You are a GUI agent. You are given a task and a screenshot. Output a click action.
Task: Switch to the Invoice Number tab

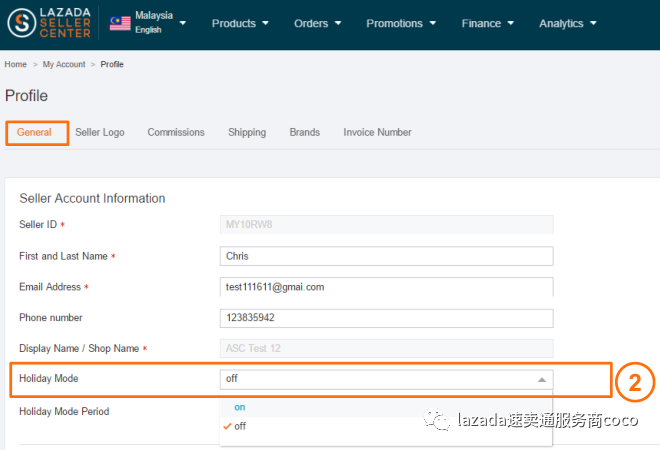pos(377,132)
